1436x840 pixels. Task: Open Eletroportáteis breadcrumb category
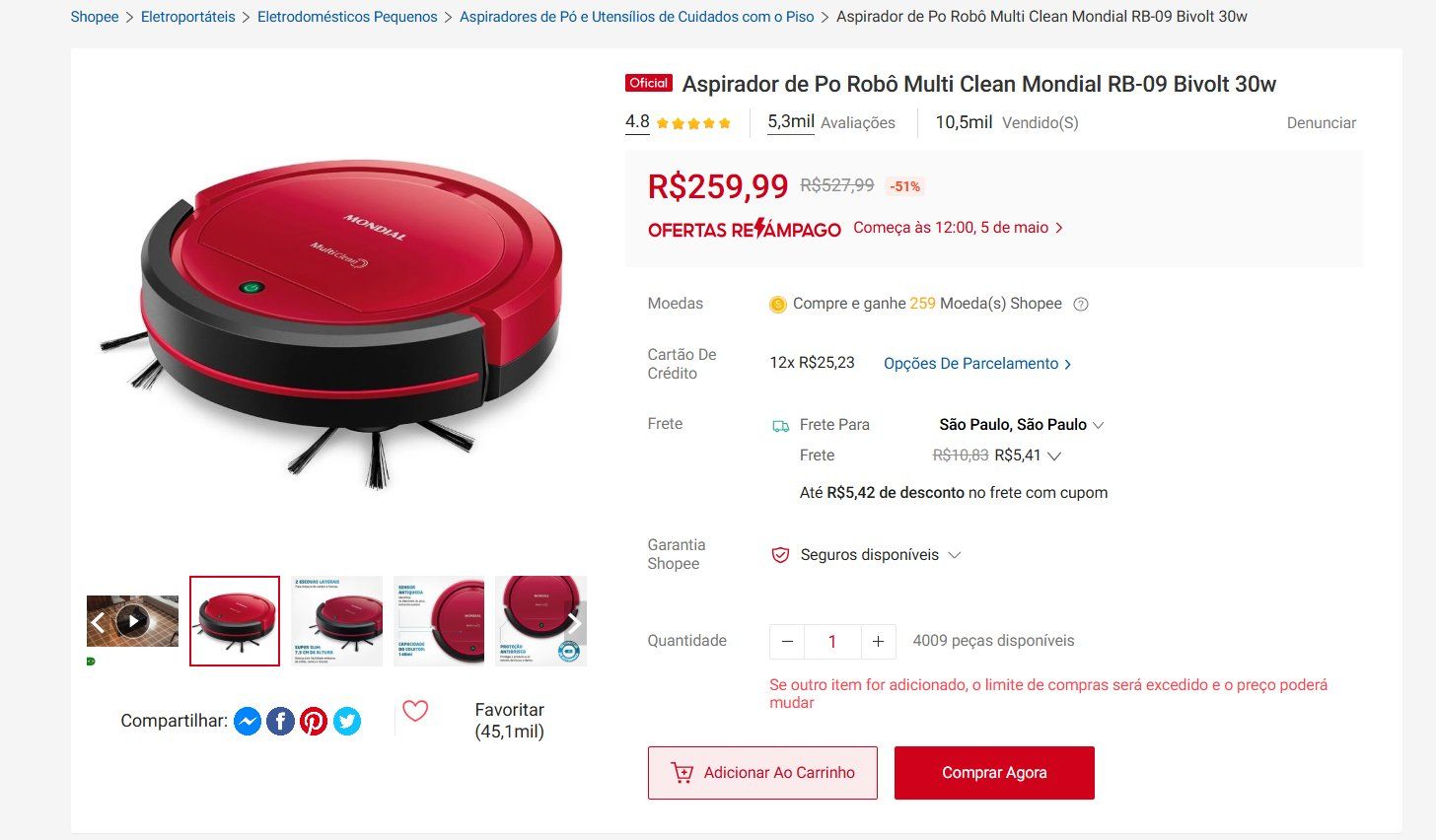pos(188,17)
